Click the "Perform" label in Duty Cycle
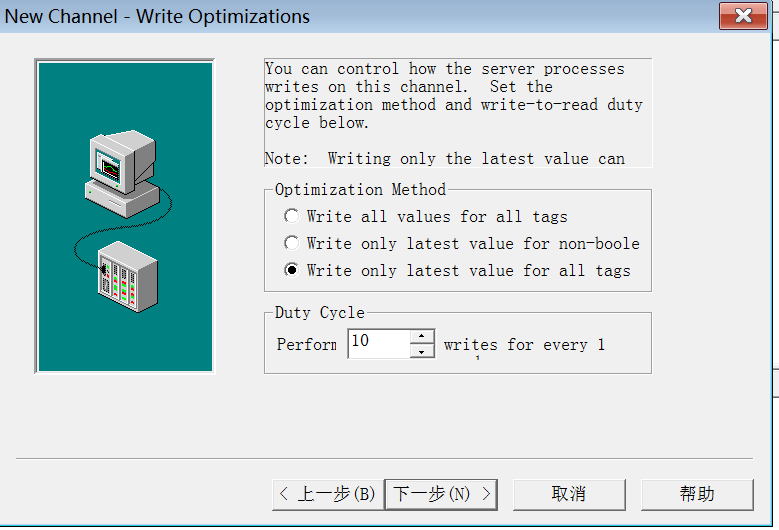This screenshot has width=779, height=530. click(x=307, y=344)
